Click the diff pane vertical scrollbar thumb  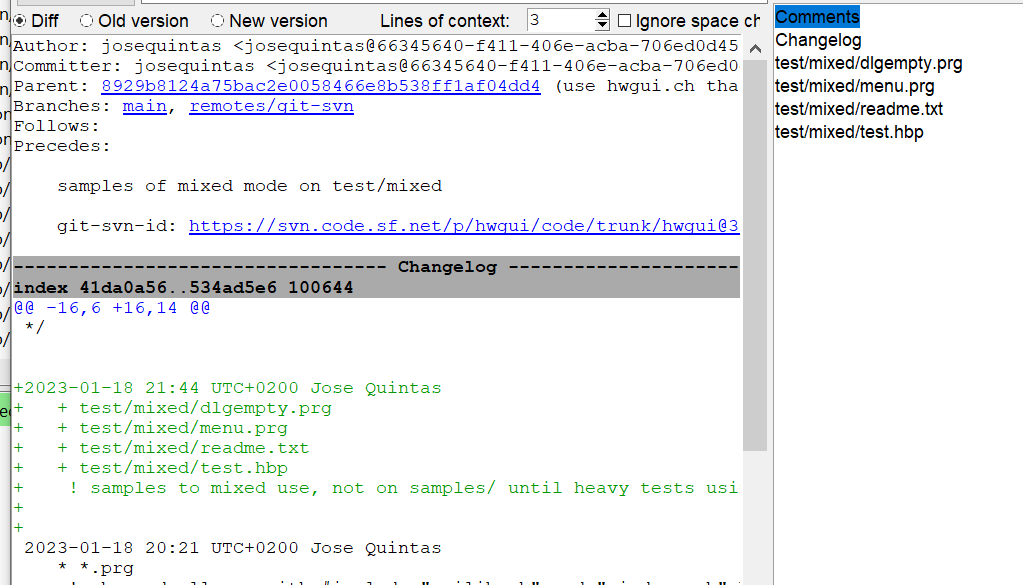point(755,255)
